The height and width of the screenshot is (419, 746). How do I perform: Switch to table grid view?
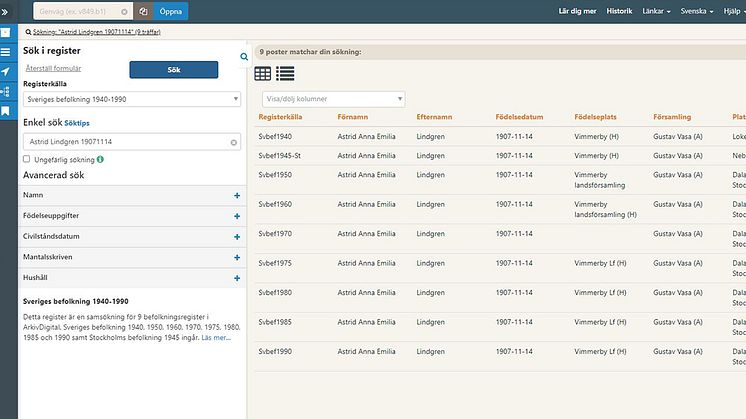pos(263,74)
